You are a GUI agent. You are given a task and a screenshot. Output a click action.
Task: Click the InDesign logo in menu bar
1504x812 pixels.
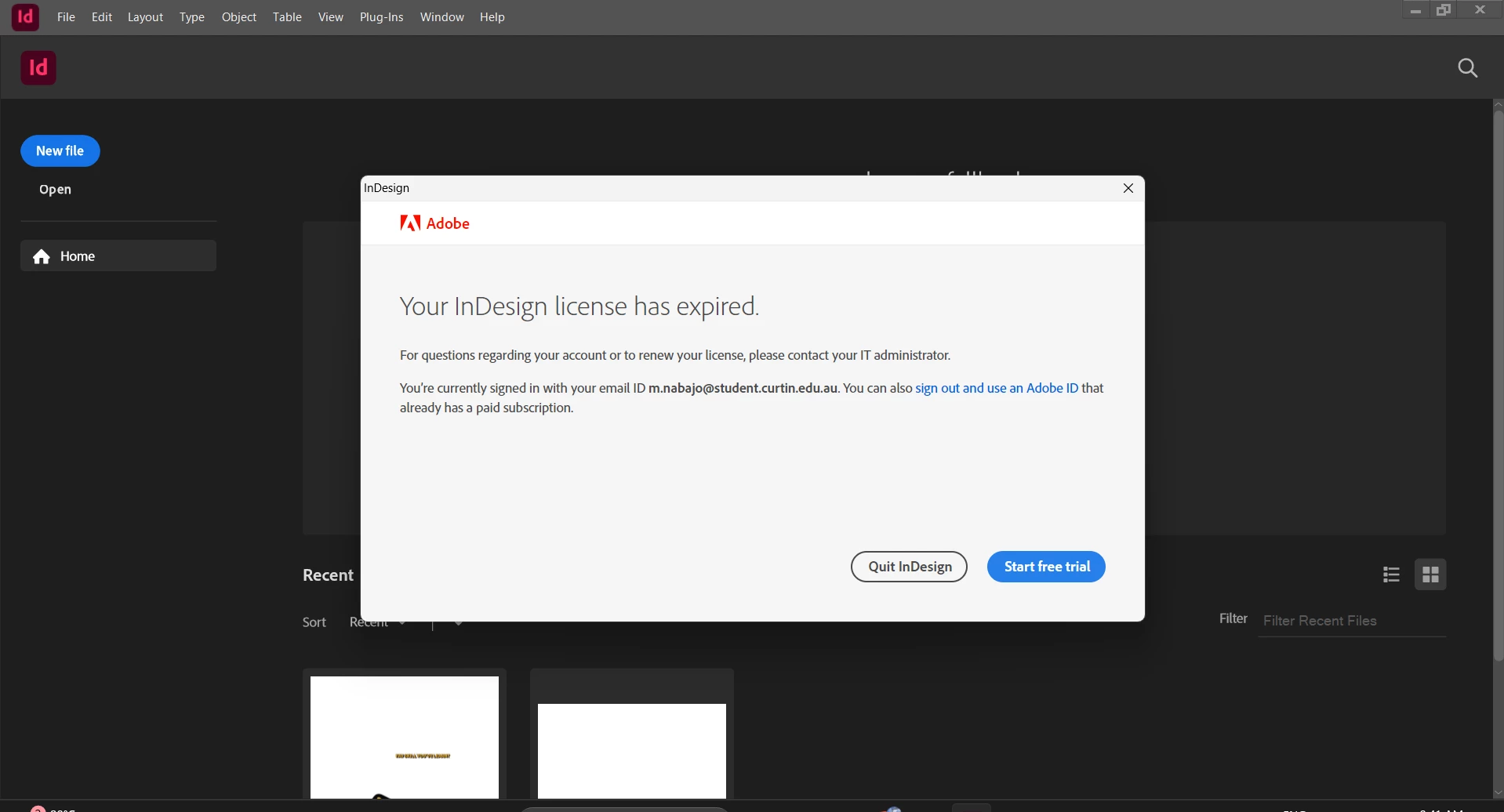click(x=25, y=16)
